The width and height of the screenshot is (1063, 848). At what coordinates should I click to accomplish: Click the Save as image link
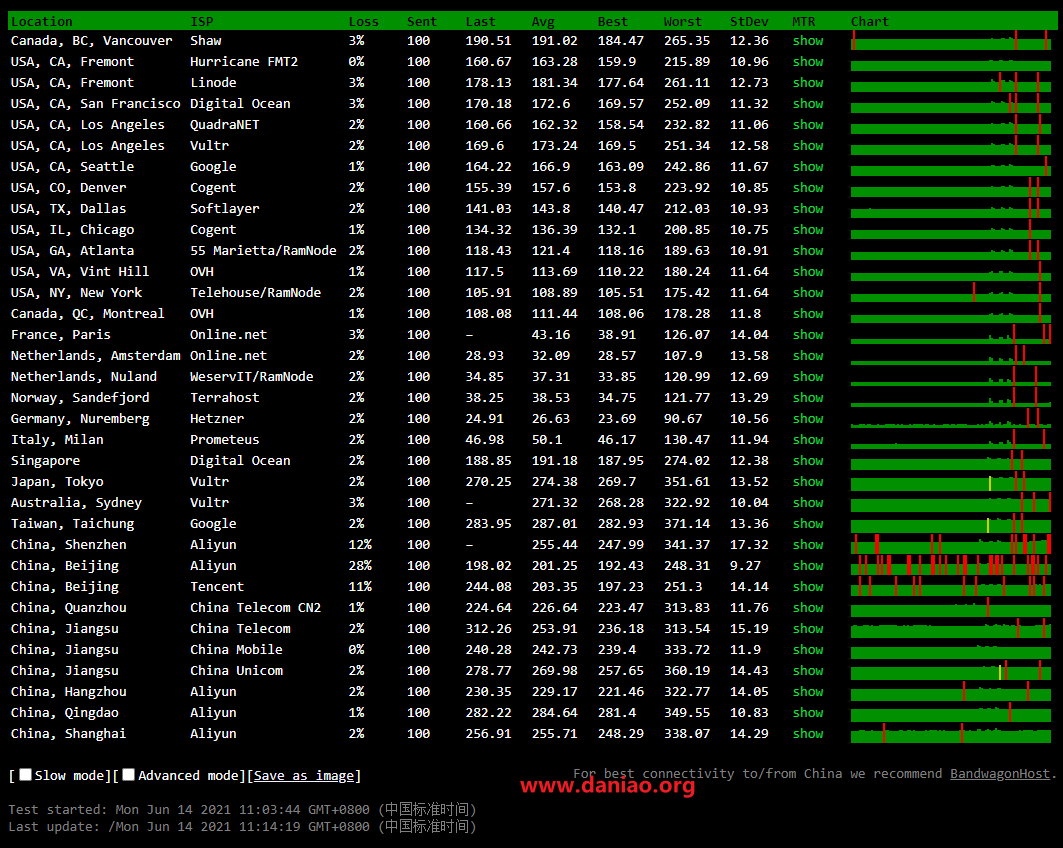(x=304, y=775)
